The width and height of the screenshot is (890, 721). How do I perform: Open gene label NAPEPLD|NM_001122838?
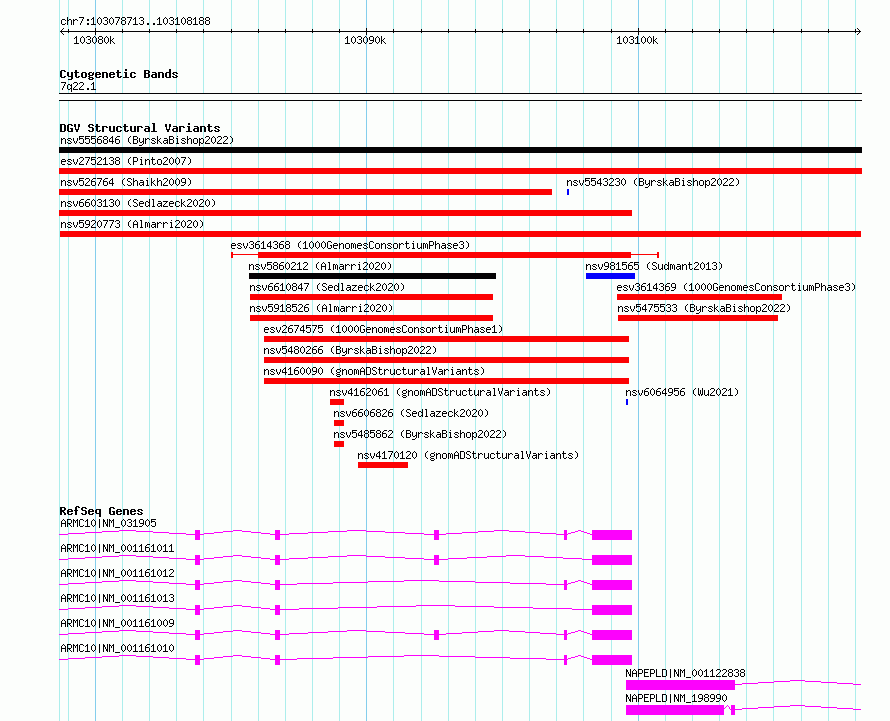[x=685, y=673]
